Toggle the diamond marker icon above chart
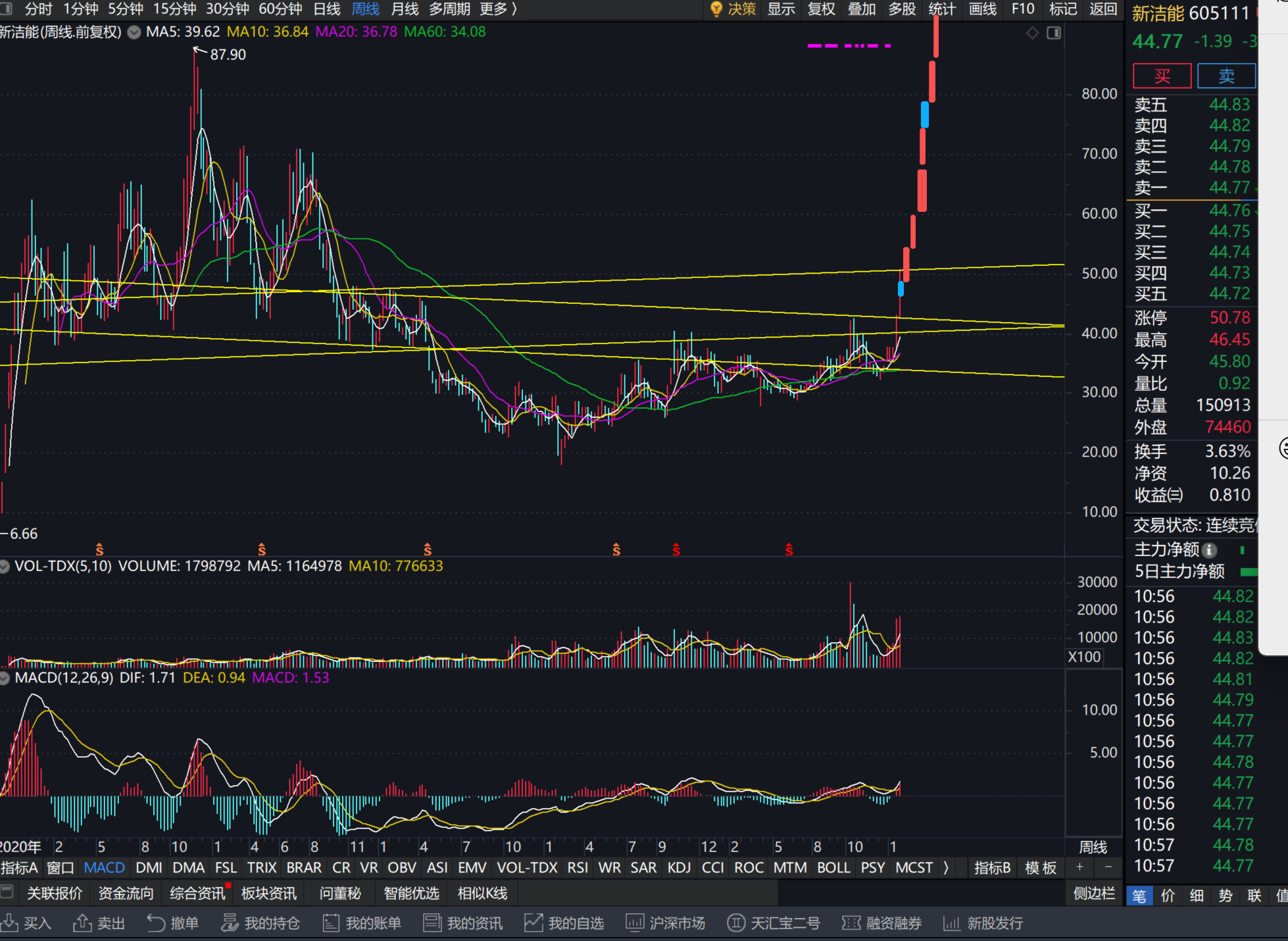 1032,33
